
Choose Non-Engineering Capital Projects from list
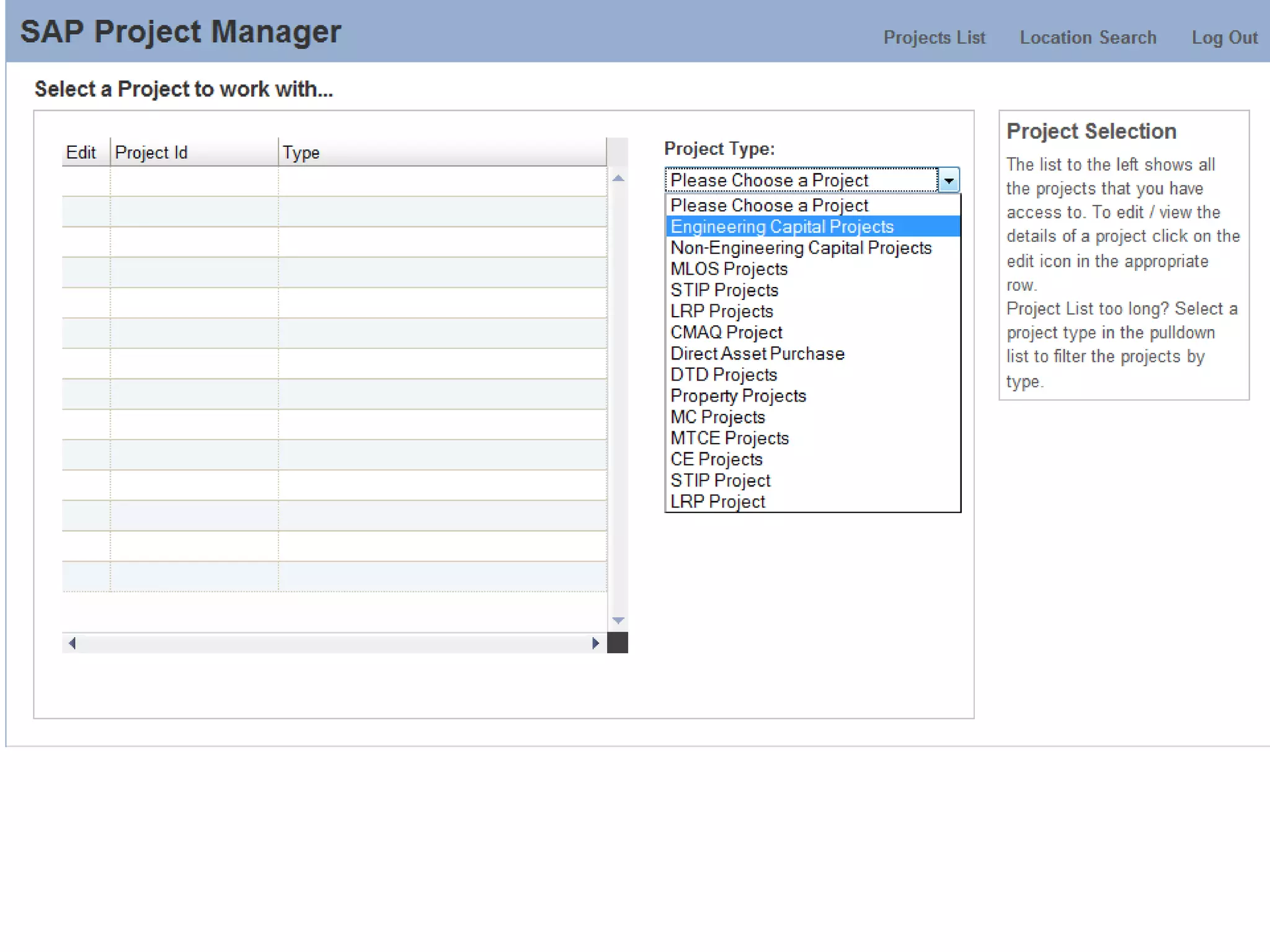(801, 248)
